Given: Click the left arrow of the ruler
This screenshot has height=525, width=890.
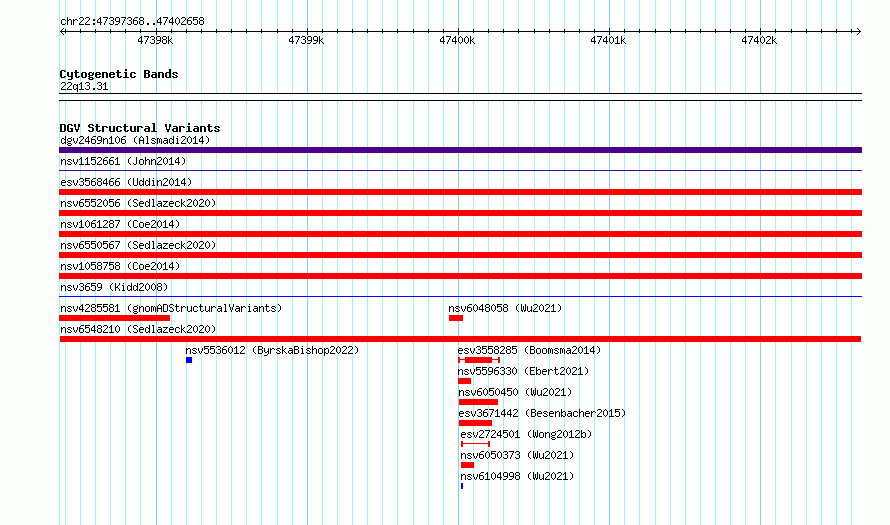Looking at the screenshot, I should (63, 32).
